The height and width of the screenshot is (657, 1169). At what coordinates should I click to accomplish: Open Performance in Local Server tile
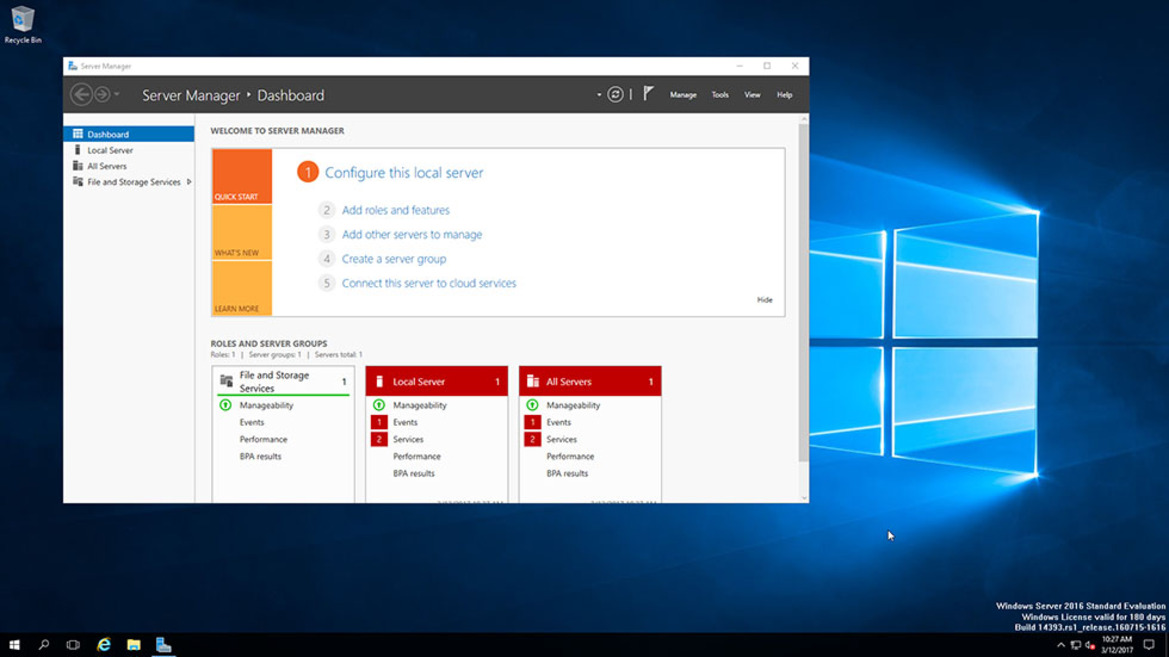(x=417, y=456)
